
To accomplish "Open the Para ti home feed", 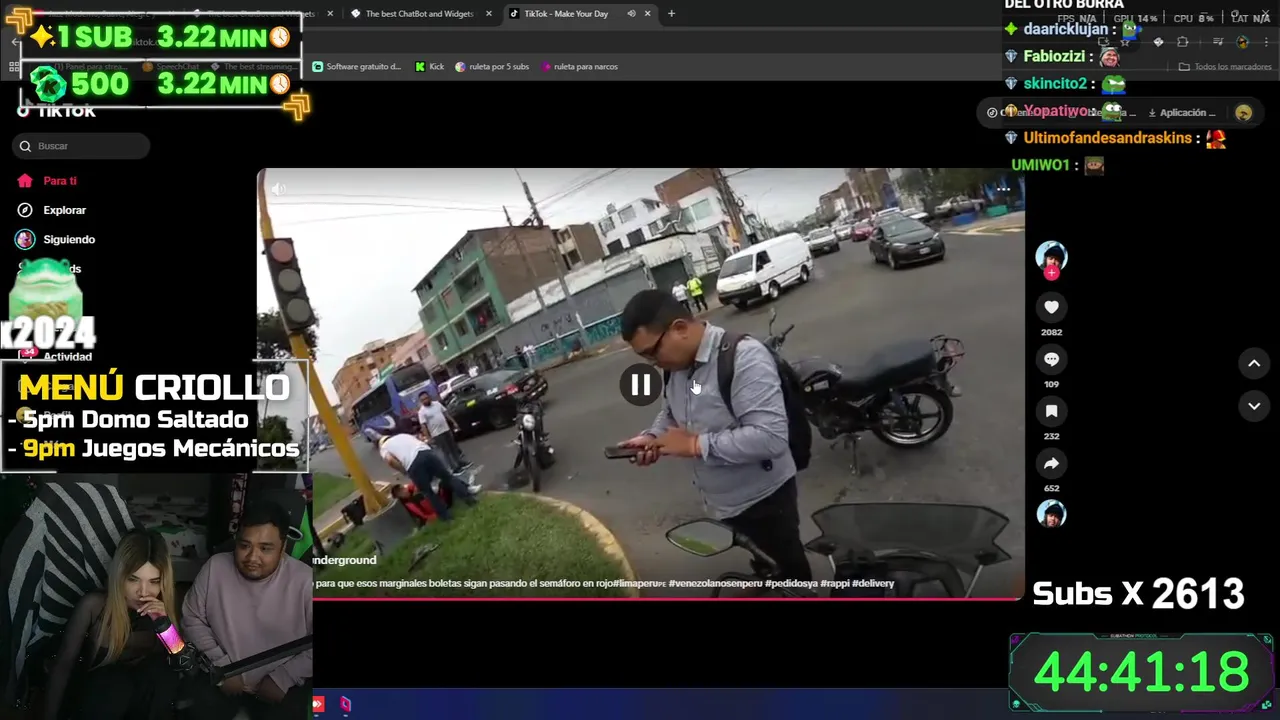I will [47, 181].
